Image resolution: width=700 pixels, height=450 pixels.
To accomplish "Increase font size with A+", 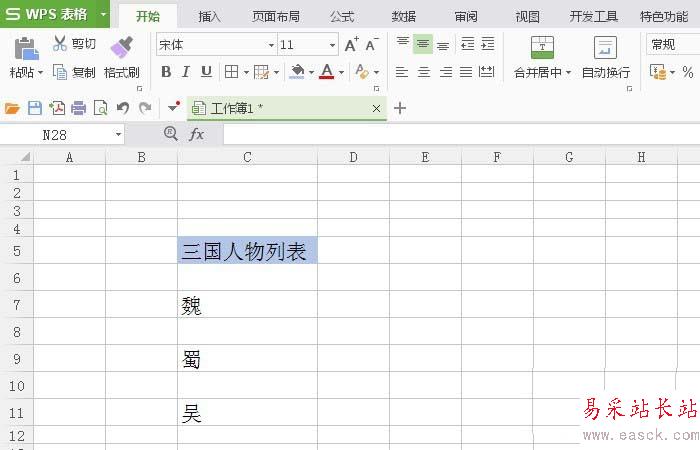I will [x=352, y=44].
